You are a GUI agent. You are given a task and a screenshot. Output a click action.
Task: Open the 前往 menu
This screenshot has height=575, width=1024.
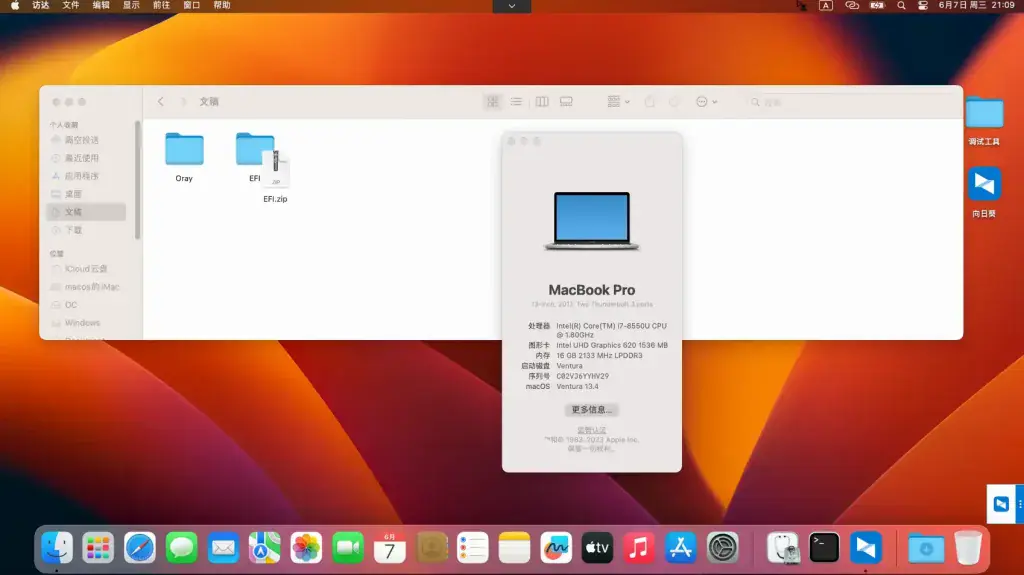click(161, 5)
